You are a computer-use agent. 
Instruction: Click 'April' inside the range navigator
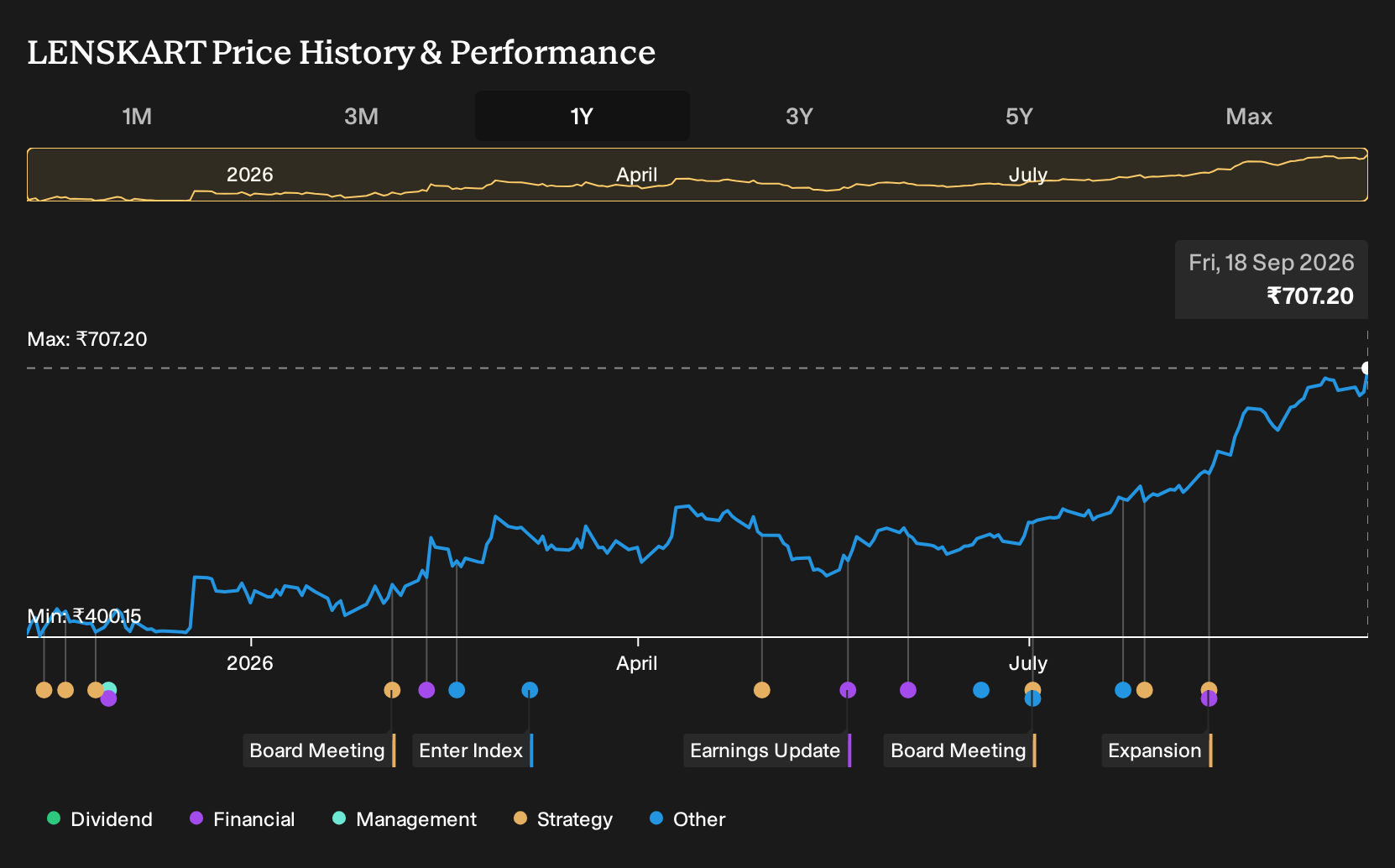tap(637, 175)
